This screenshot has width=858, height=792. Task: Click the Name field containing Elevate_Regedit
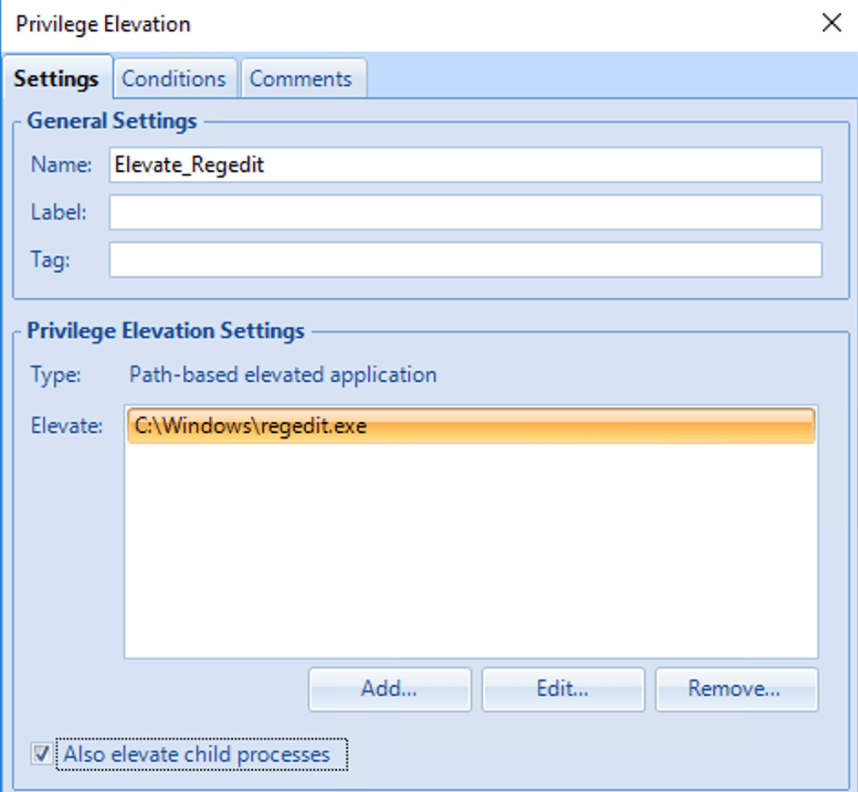pos(465,165)
